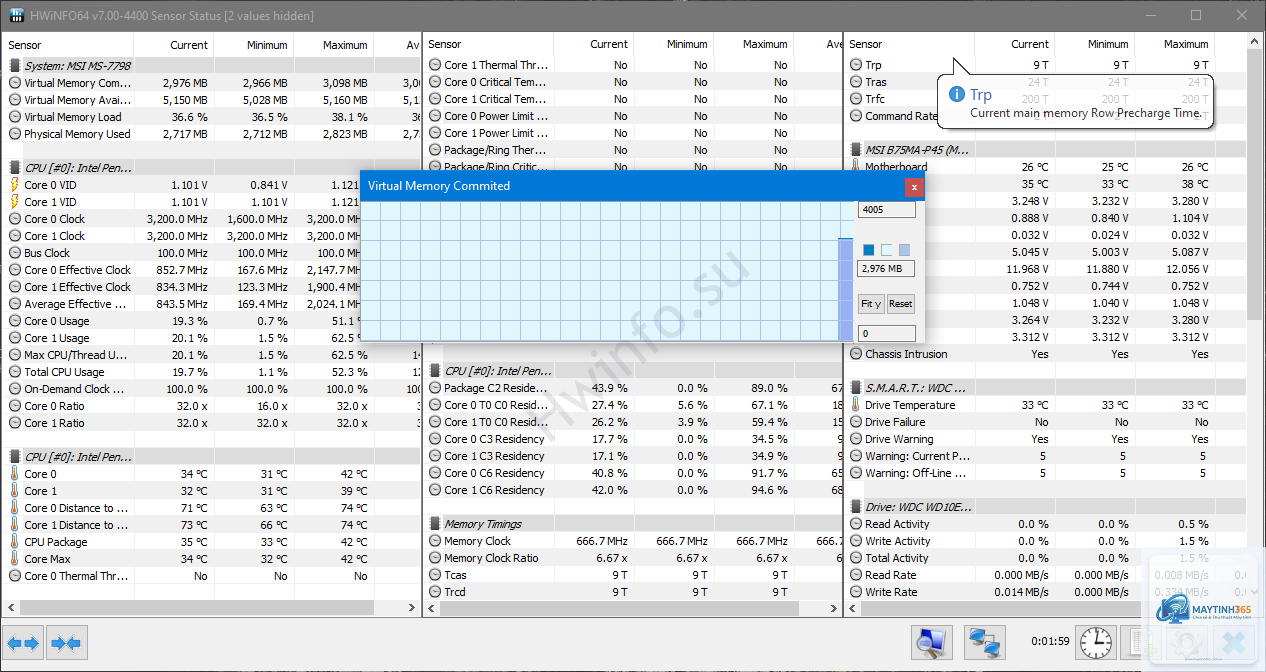Click the round icon beside Bus Clock

click(x=15, y=253)
